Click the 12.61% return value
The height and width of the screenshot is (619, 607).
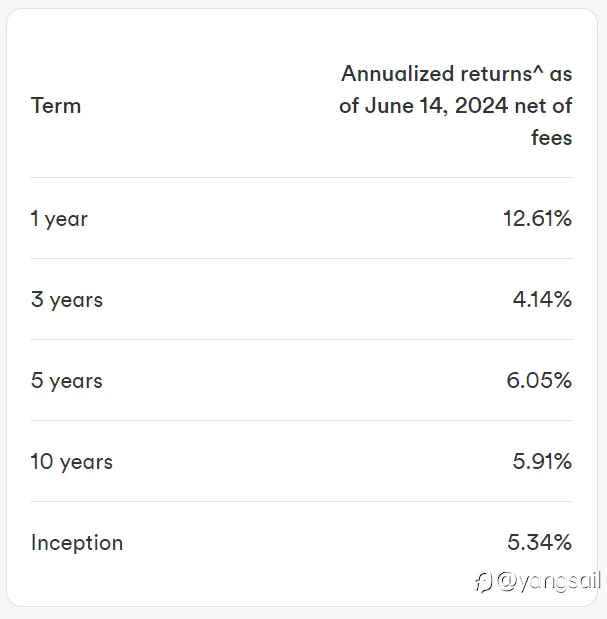537,218
